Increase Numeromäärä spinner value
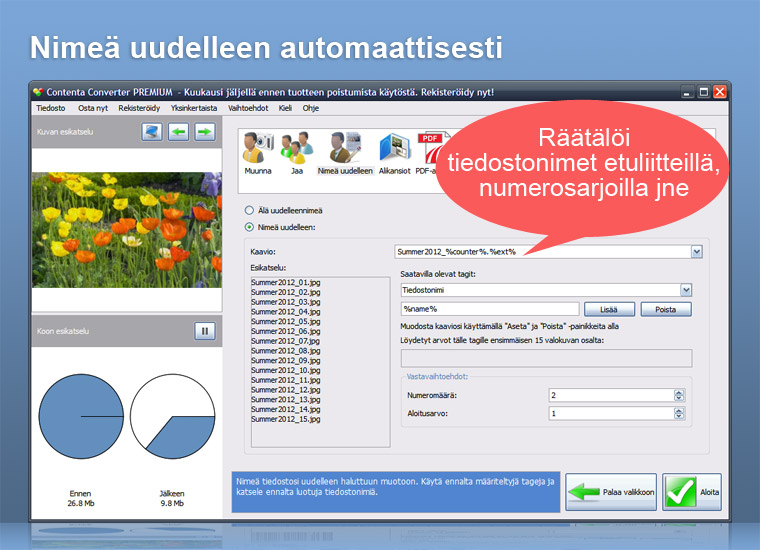760x550 pixels. tap(679, 393)
